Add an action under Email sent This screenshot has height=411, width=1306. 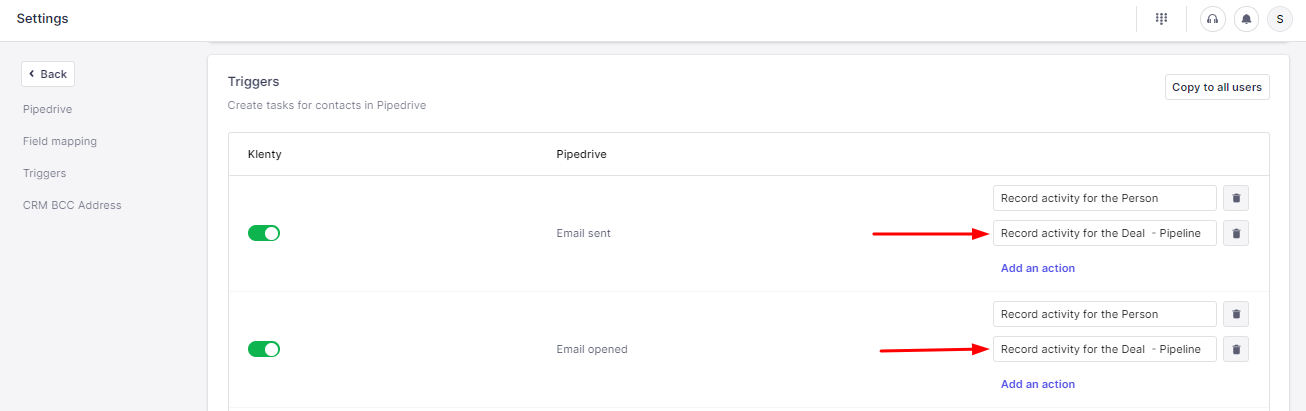1038,268
